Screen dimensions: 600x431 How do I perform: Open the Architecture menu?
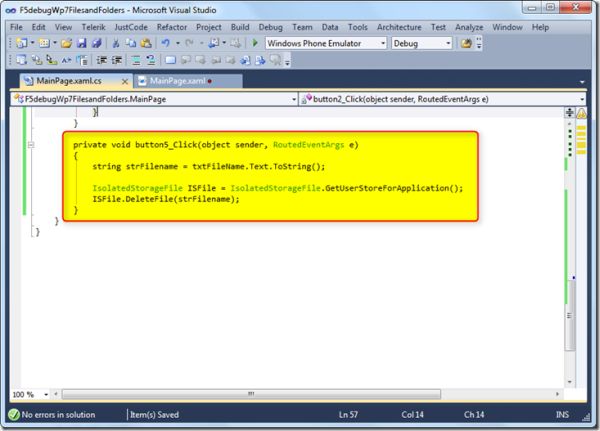coord(399,27)
